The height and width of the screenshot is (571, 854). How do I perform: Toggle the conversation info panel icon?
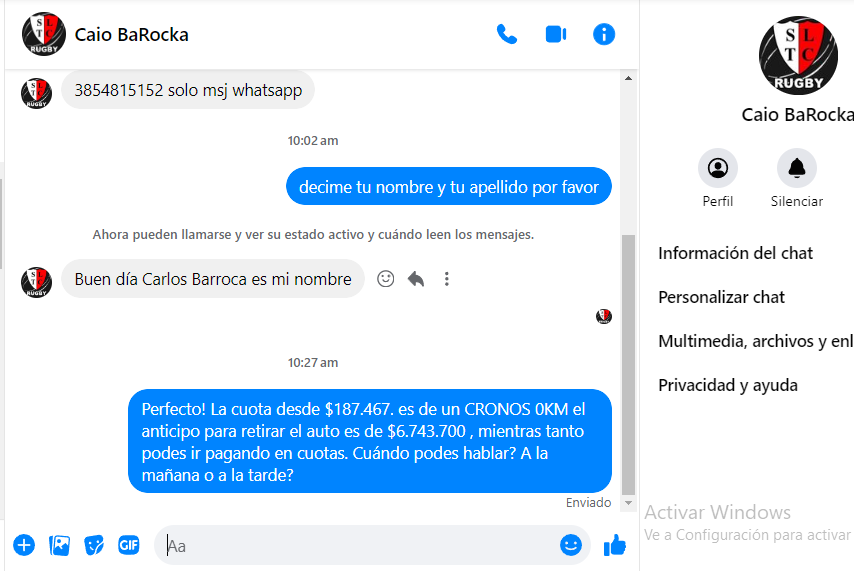(603, 34)
